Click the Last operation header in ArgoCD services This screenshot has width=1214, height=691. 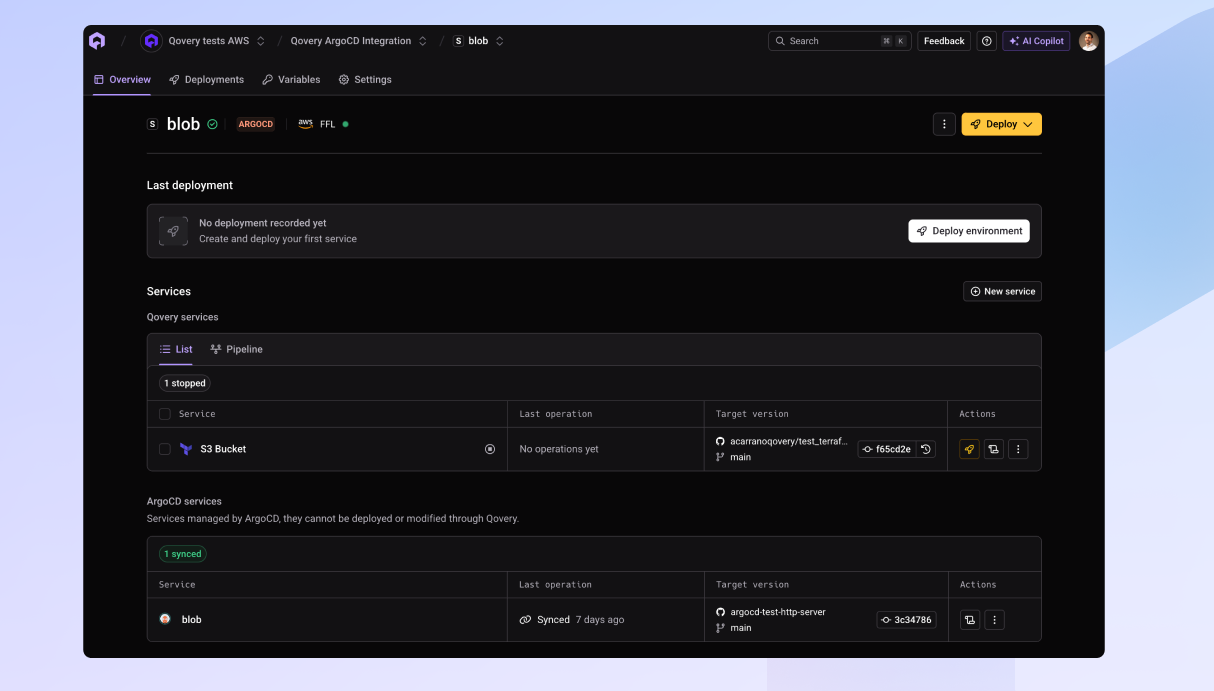click(555, 585)
